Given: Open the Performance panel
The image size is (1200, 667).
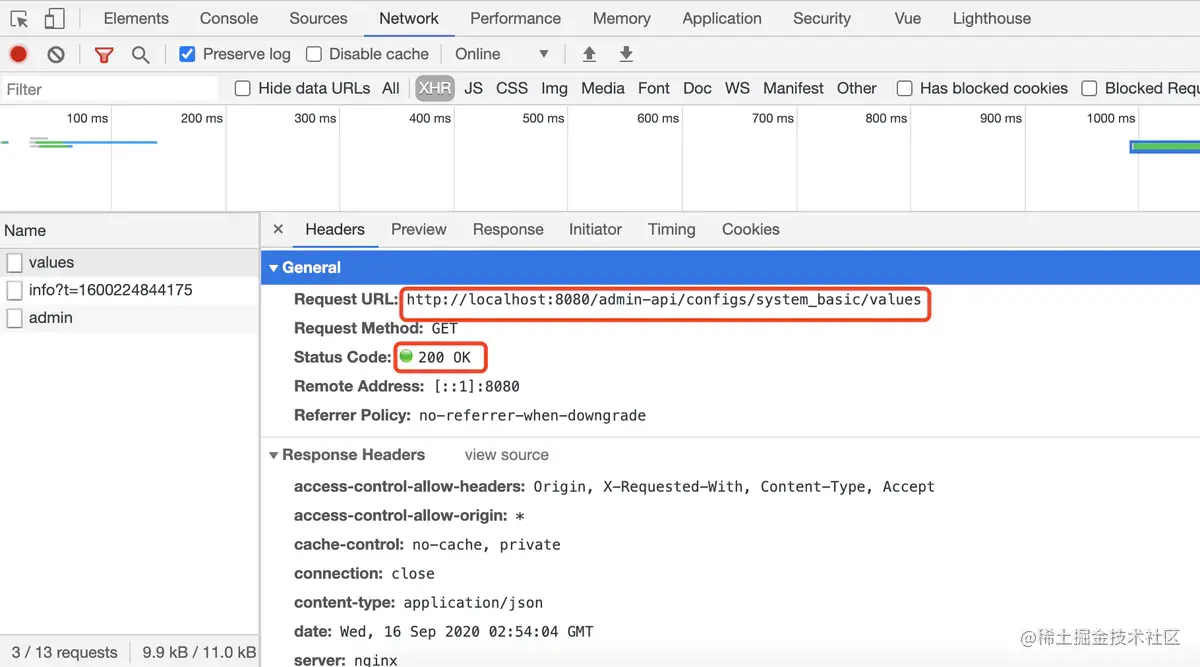Looking at the screenshot, I should [516, 18].
